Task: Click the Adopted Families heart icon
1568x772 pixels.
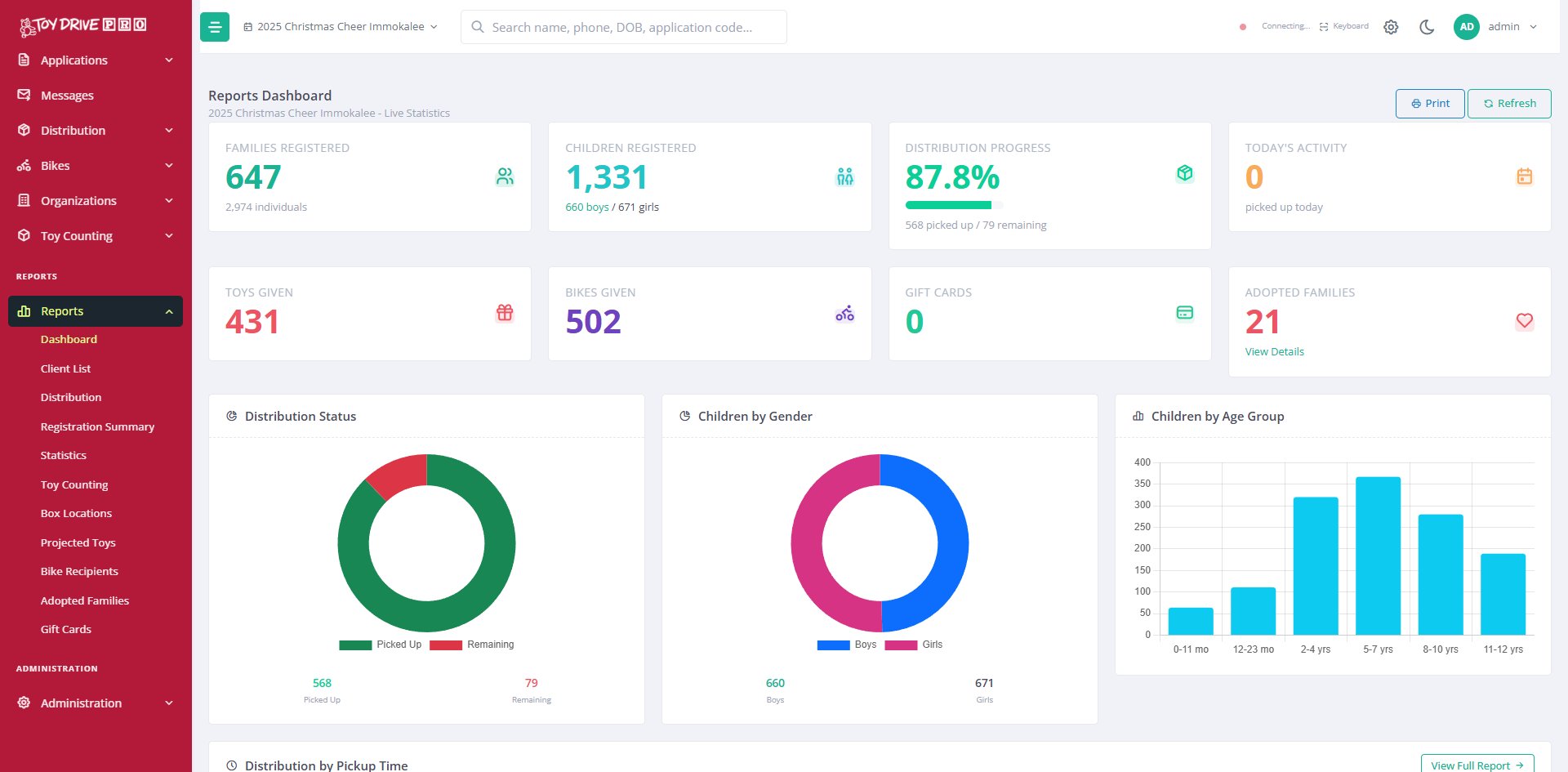Action: point(1525,321)
